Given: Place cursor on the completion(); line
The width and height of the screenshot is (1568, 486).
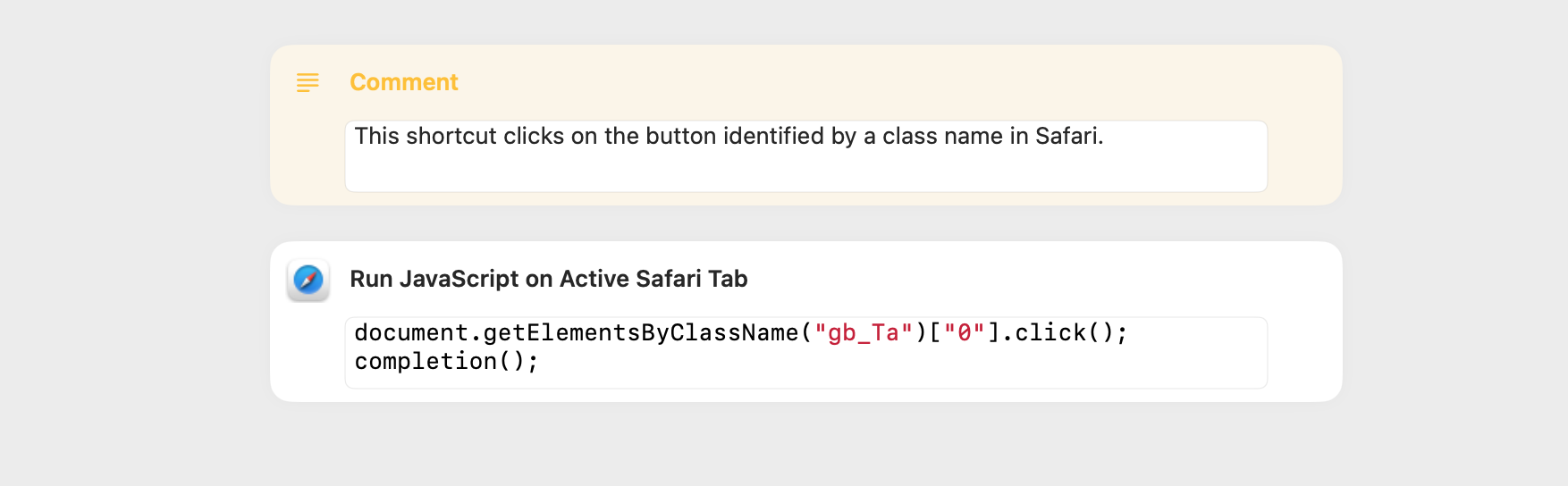Looking at the screenshot, I should pyautogui.click(x=446, y=362).
